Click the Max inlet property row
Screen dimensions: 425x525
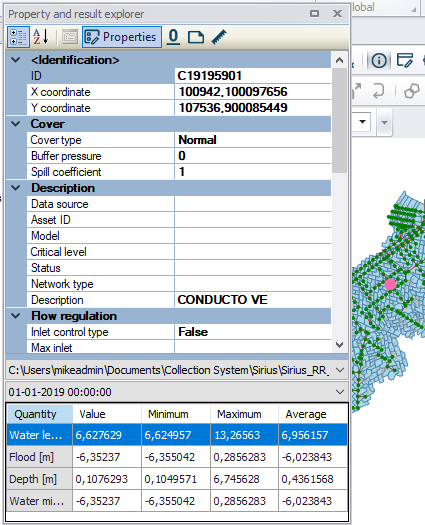[x=179, y=347]
